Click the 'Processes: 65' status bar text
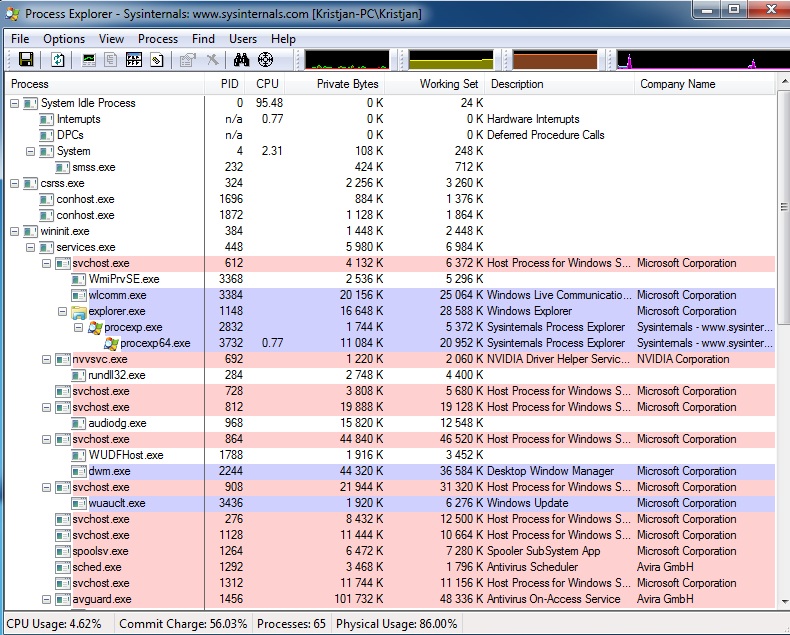Viewport: 790px width, 635px height. (291, 624)
